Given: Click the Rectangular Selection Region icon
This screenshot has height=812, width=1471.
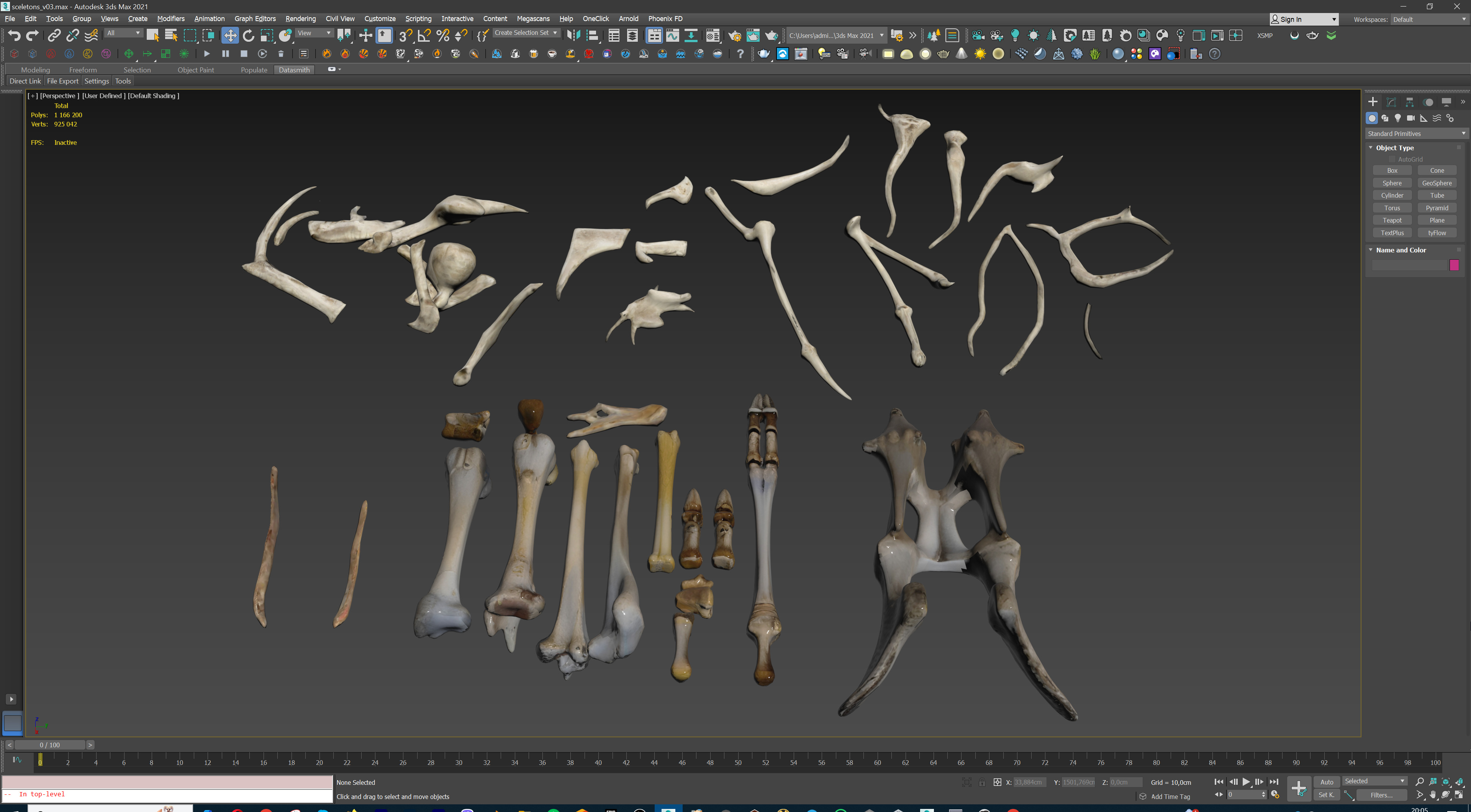Looking at the screenshot, I should [190, 35].
